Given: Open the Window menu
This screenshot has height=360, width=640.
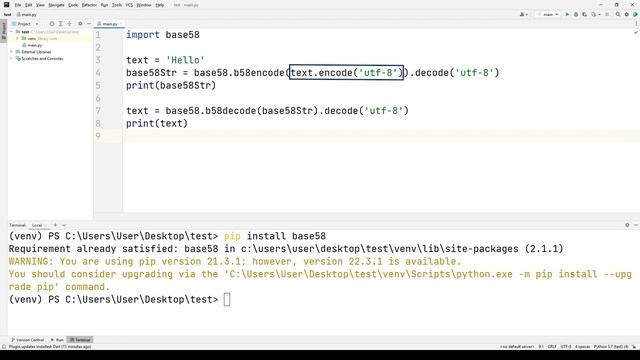Looking at the screenshot, I should 144,5.
